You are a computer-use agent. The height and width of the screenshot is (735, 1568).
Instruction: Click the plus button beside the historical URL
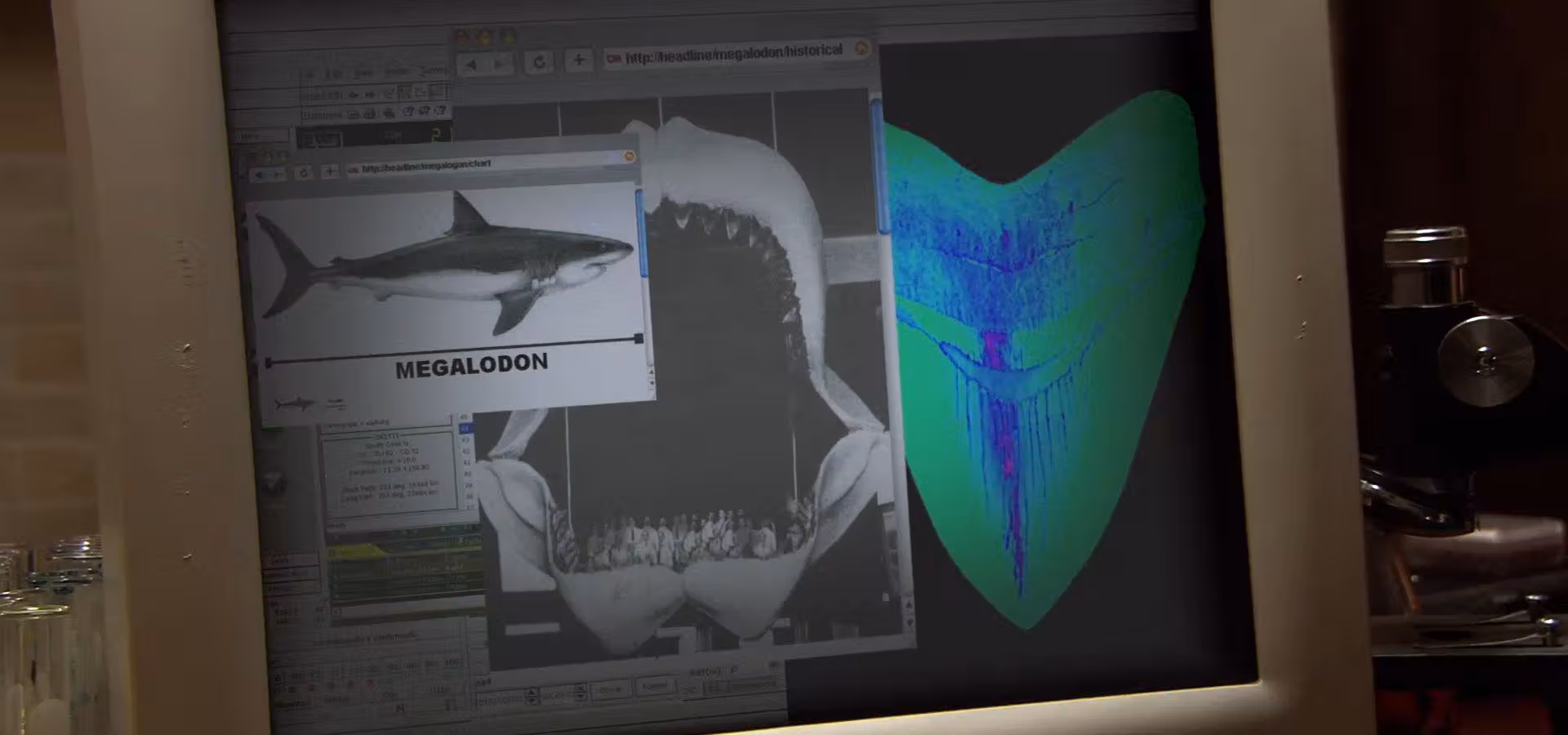point(578,60)
